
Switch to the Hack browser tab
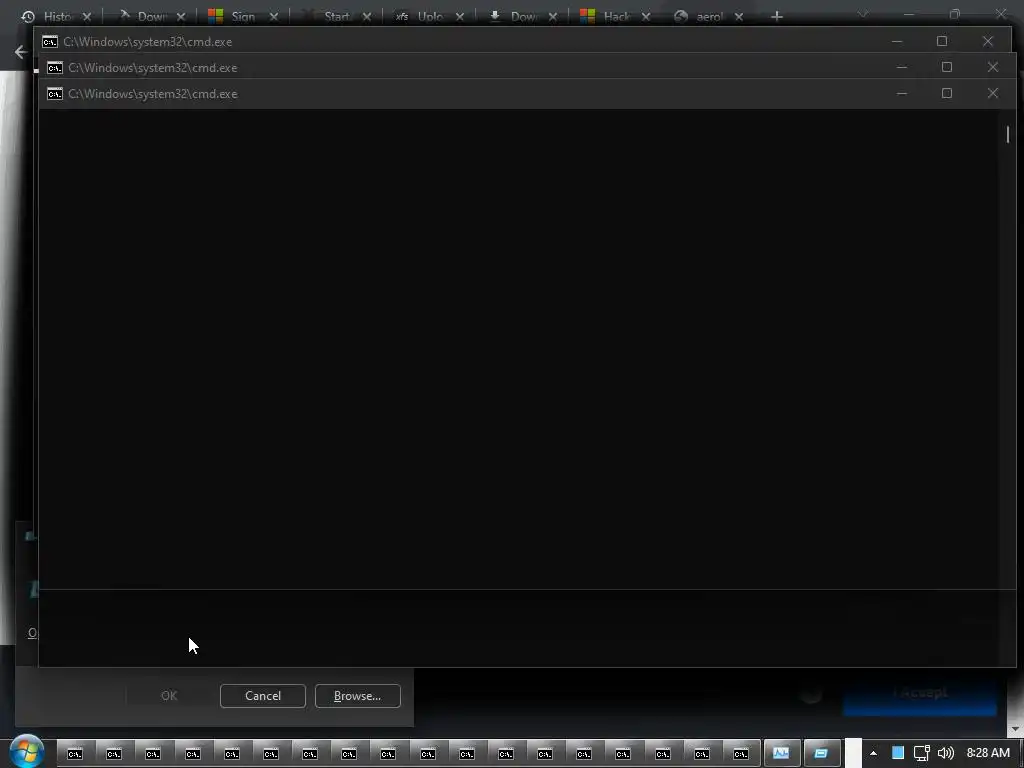tap(616, 16)
